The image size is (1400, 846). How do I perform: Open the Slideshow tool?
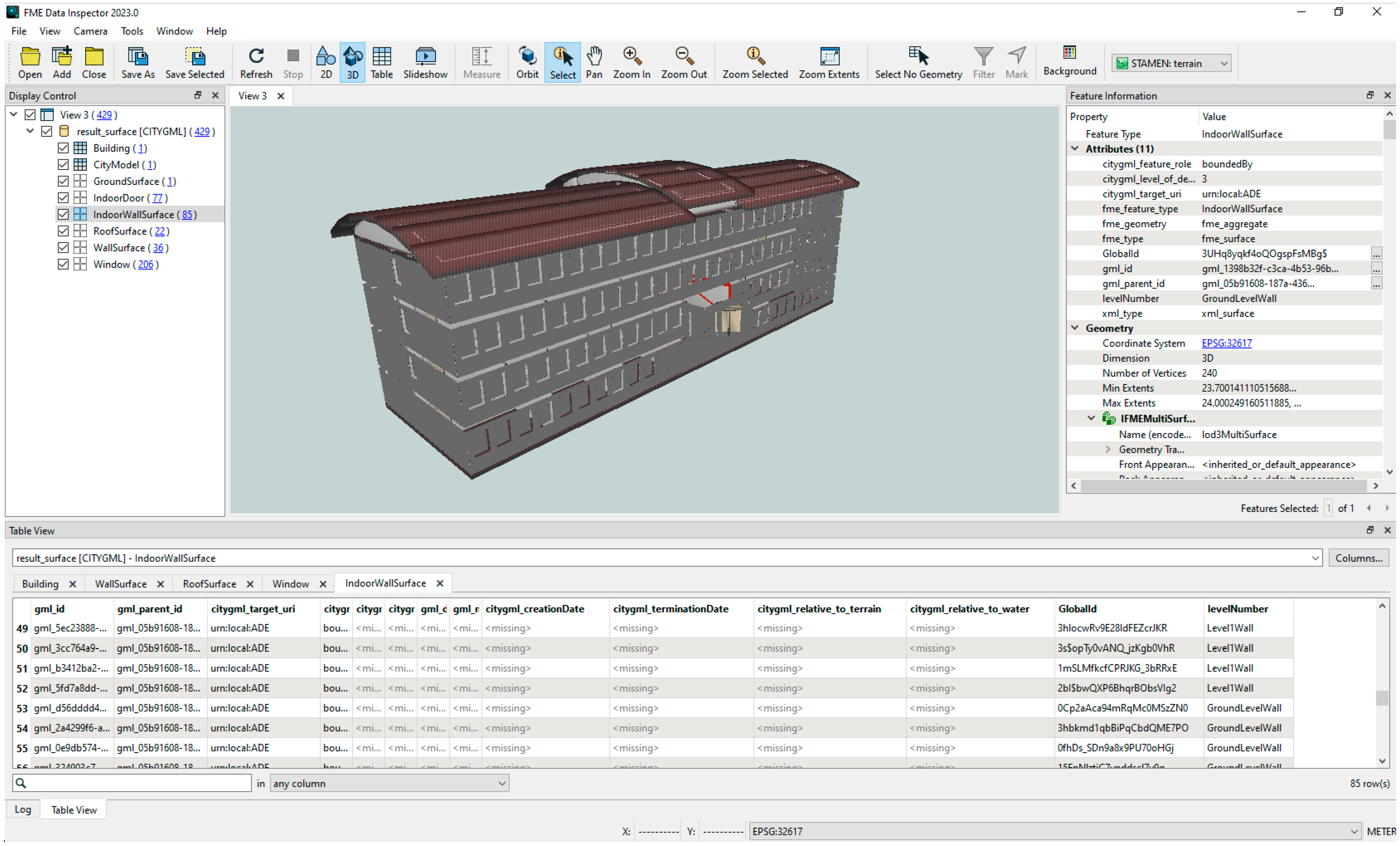tap(424, 62)
